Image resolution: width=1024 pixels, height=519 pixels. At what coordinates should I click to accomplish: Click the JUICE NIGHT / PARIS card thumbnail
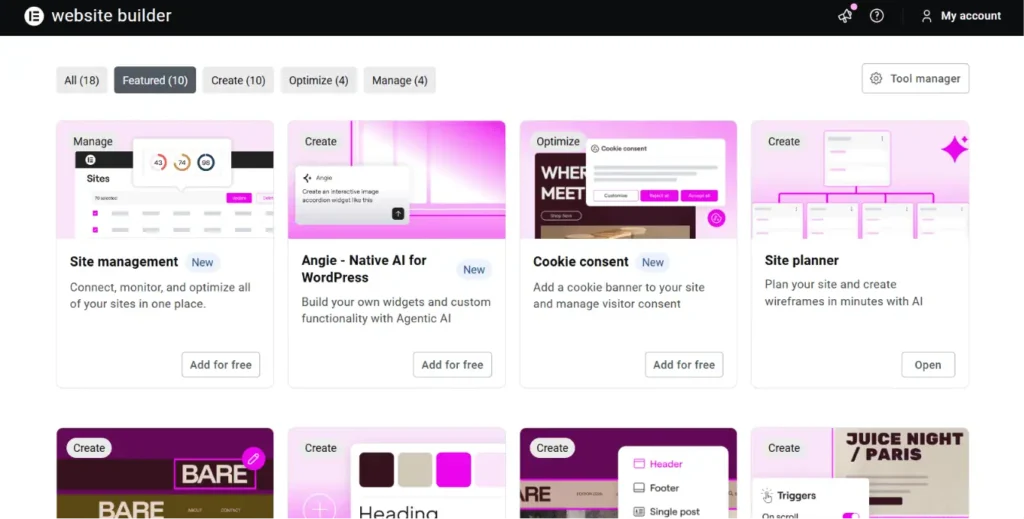click(x=860, y=473)
